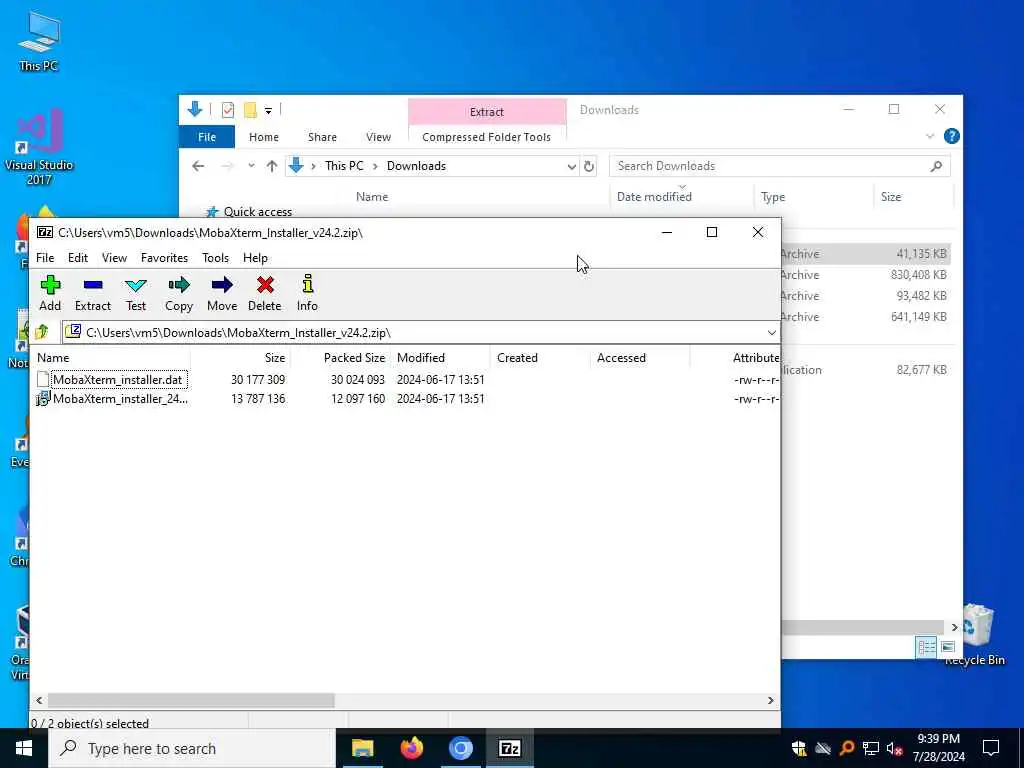The height and width of the screenshot is (768, 1024).
Task: Click the path chevron after This PC
Action: [x=376, y=166]
